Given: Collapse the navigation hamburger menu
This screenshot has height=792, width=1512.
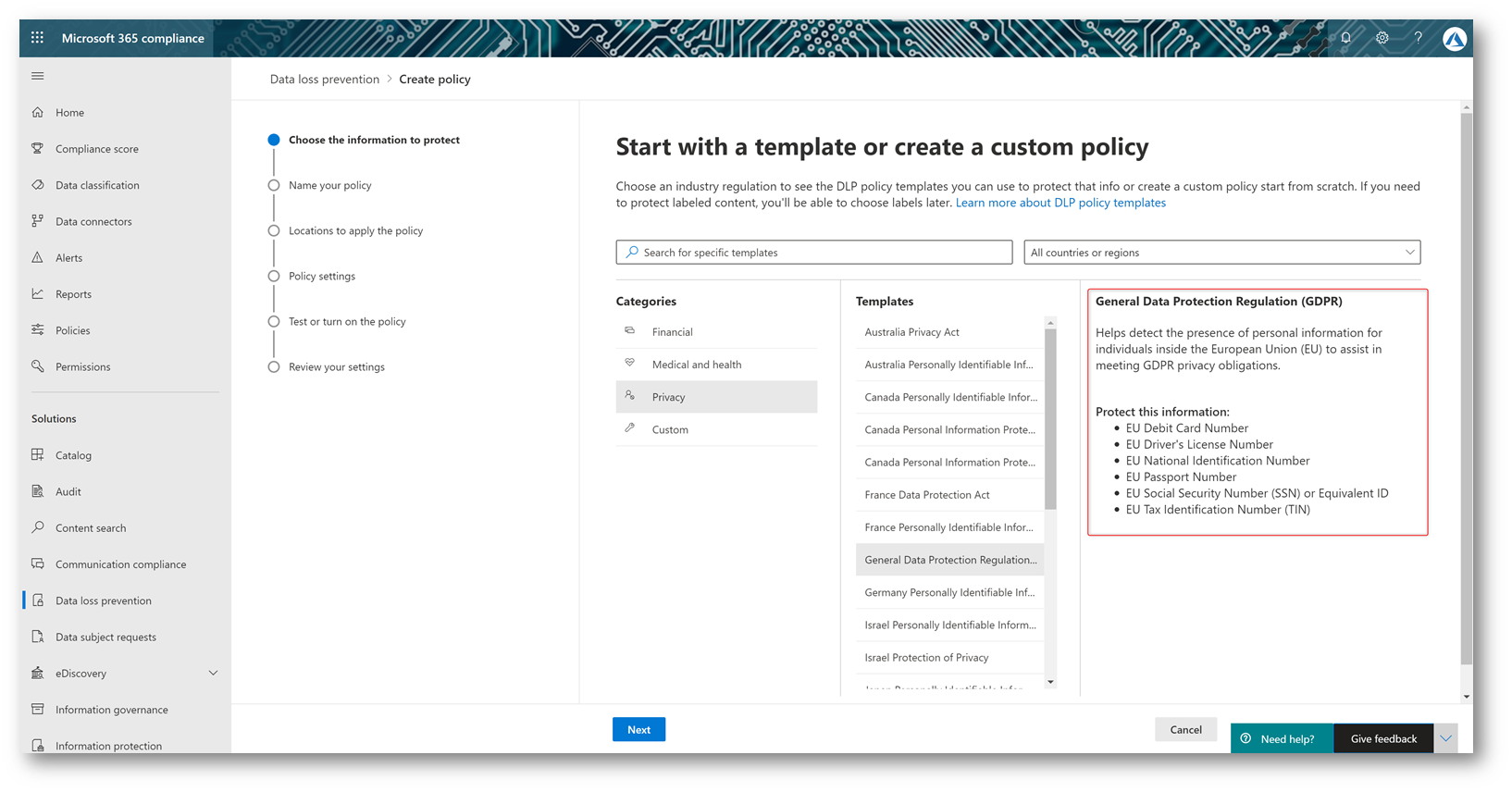Looking at the screenshot, I should pyautogui.click(x=38, y=76).
